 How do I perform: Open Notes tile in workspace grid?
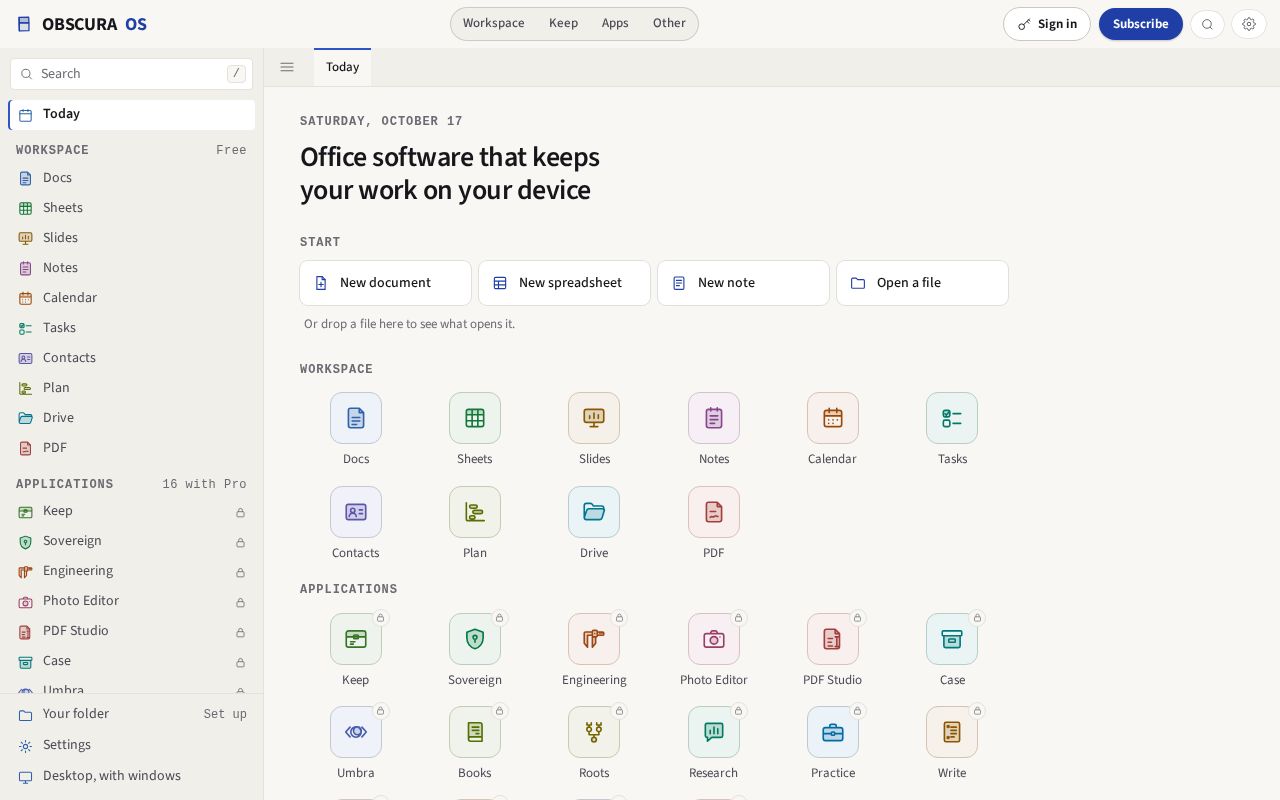click(x=714, y=418)
